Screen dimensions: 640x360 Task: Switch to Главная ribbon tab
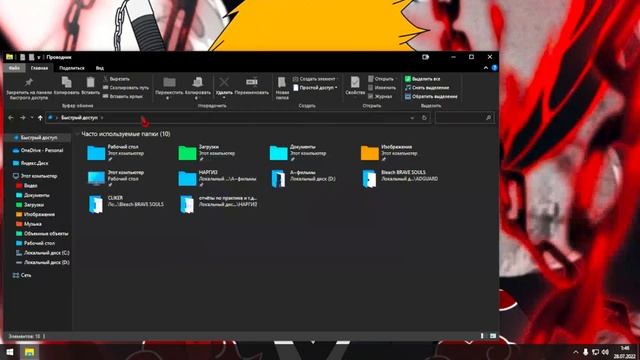(x=39, y=68)
